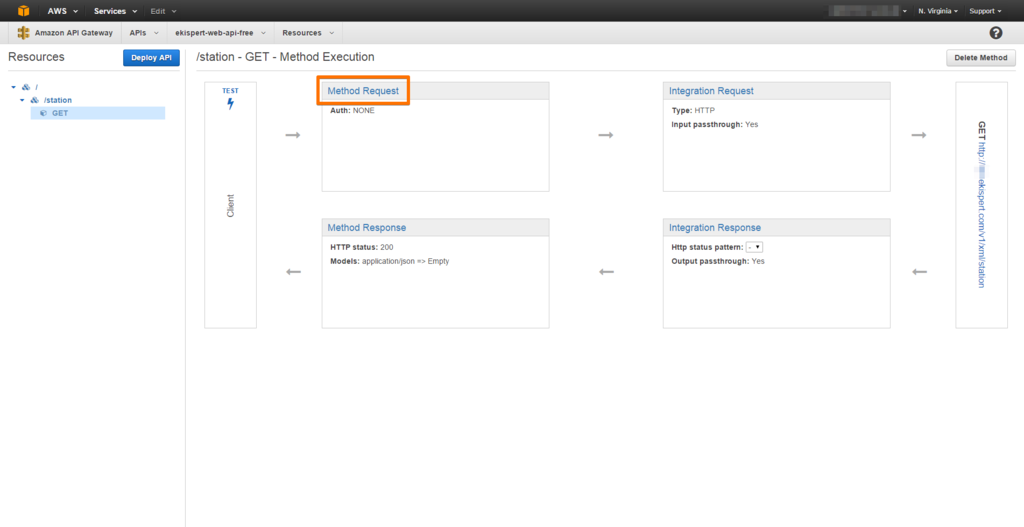Click the GET method cube icon
This screenshot has height=527, width=1024.
click(43, 113)
